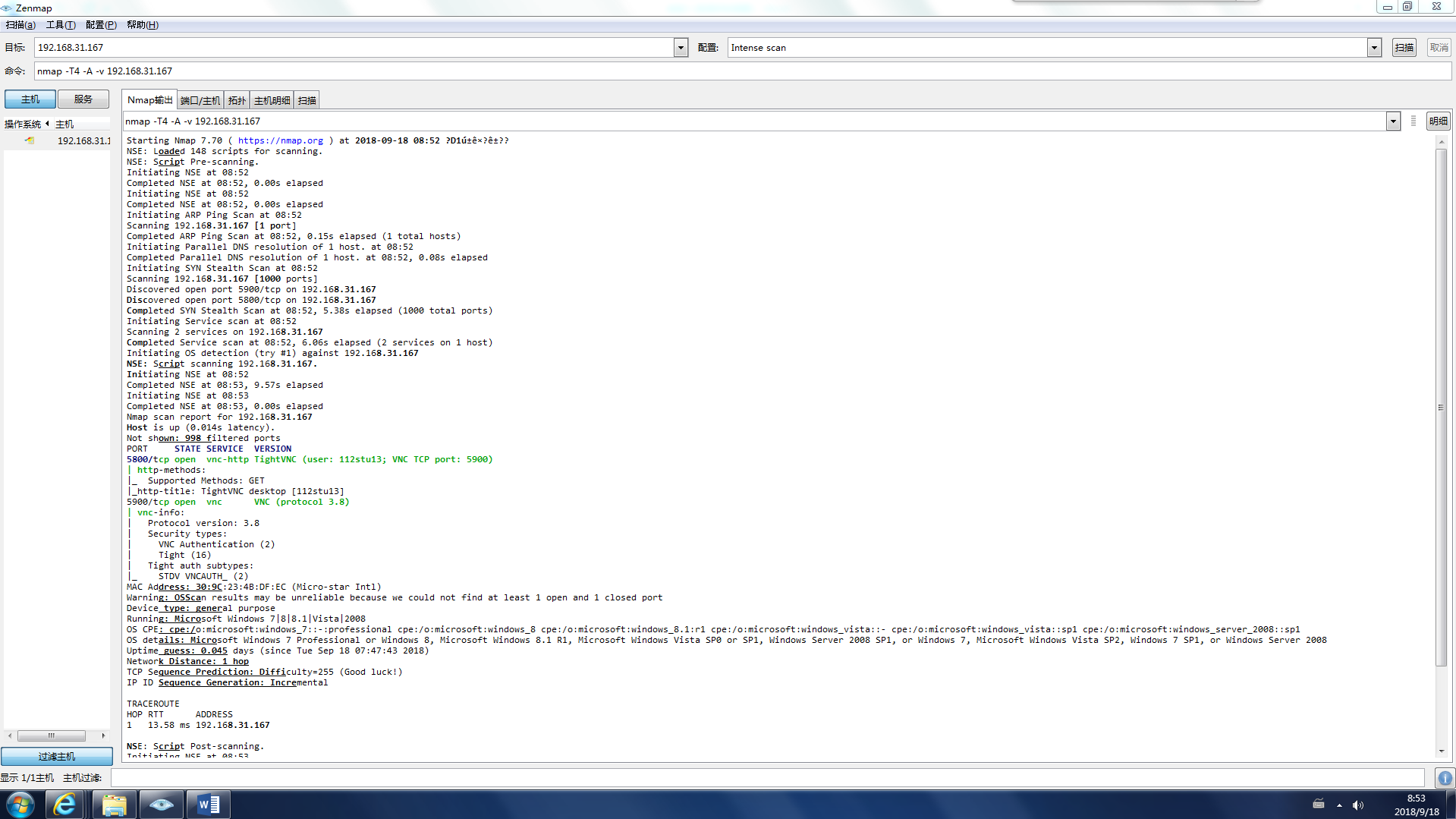Click the host list scroll right arrow
The width and height of the screenshot is (1456, 819).
click(x=103, y=736)
